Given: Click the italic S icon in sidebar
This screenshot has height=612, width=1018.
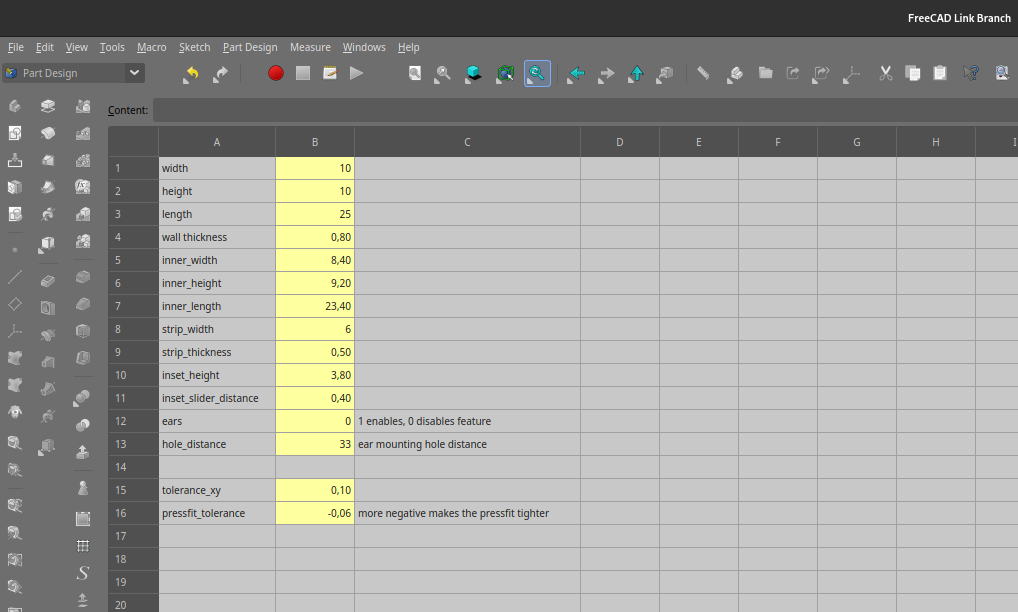Looking at the screenshot, I should pyautogui.click(x=82, y=573).
